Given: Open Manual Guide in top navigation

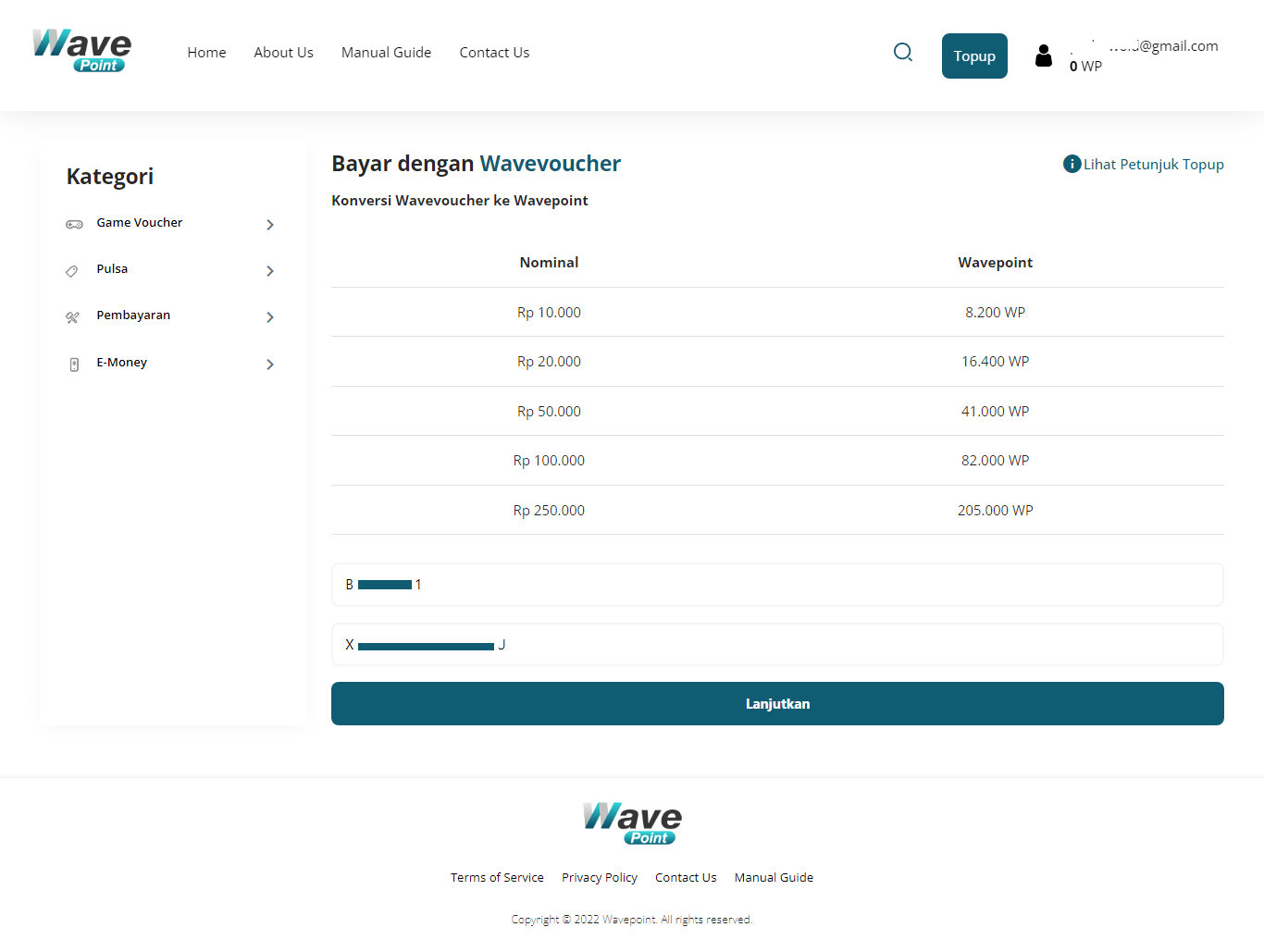Looking at the screenshot, I should click(386, 53).
